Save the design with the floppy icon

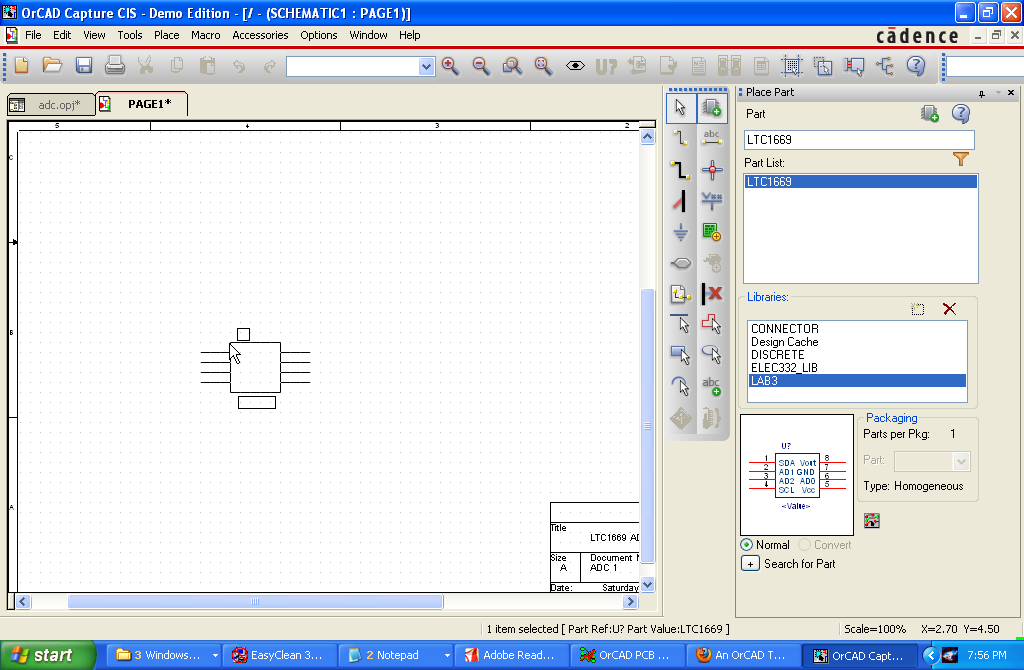tap(84, 65)
